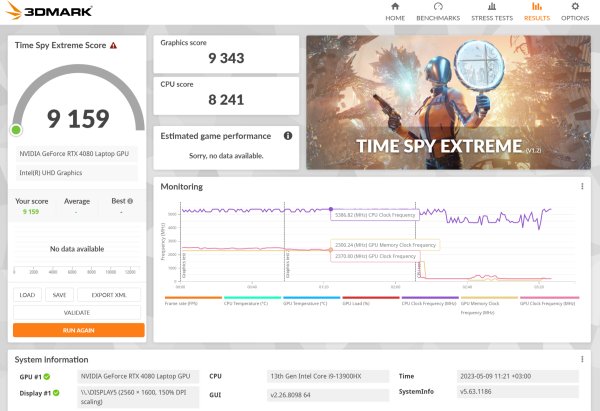Toggle the GPU Load (%) legend
This screenshot has width=600, height=411.
371,301
